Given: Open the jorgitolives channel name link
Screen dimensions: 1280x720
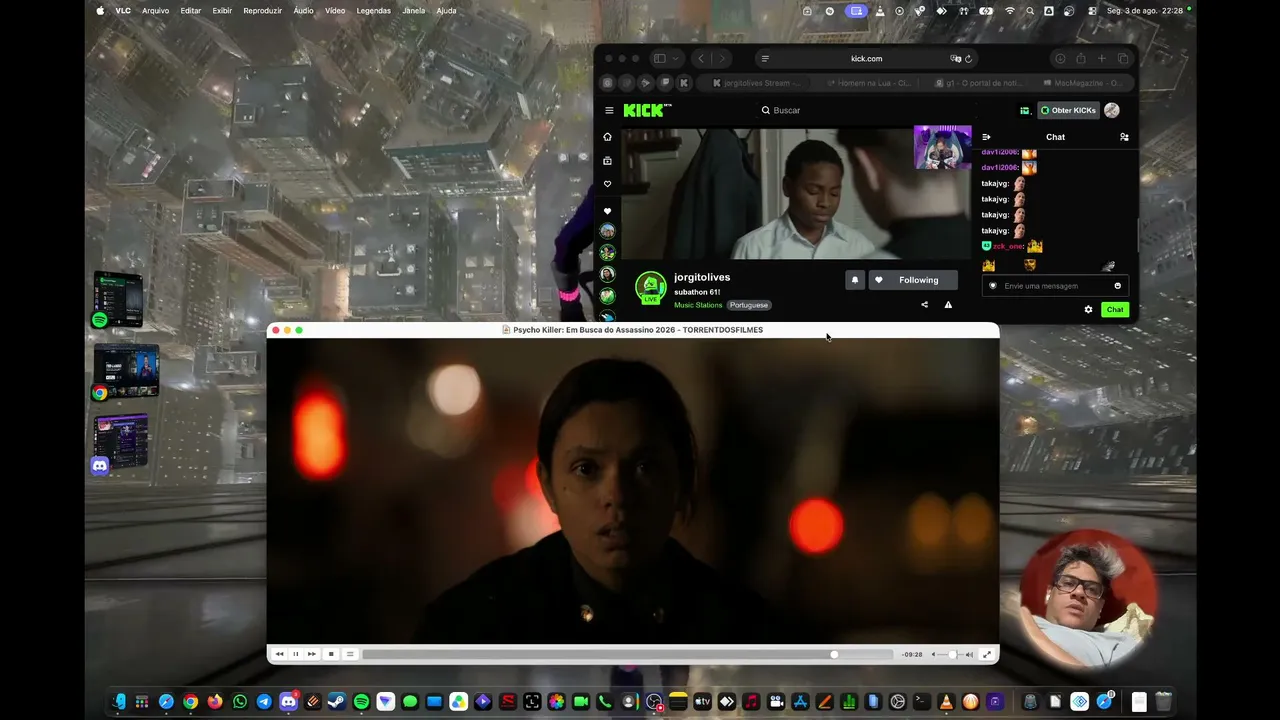Looking at the screenshot, I should pyautogui.click(x=702, y=277).
